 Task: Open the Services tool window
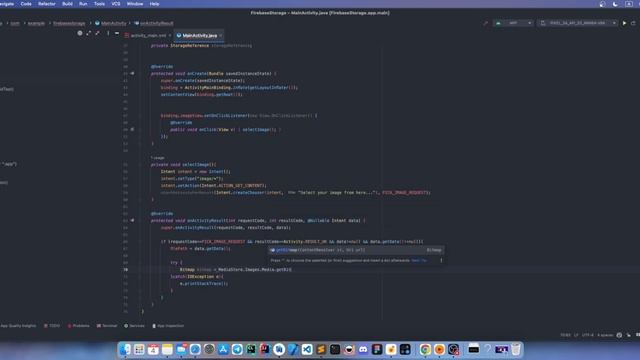click(x=134, y=326)
